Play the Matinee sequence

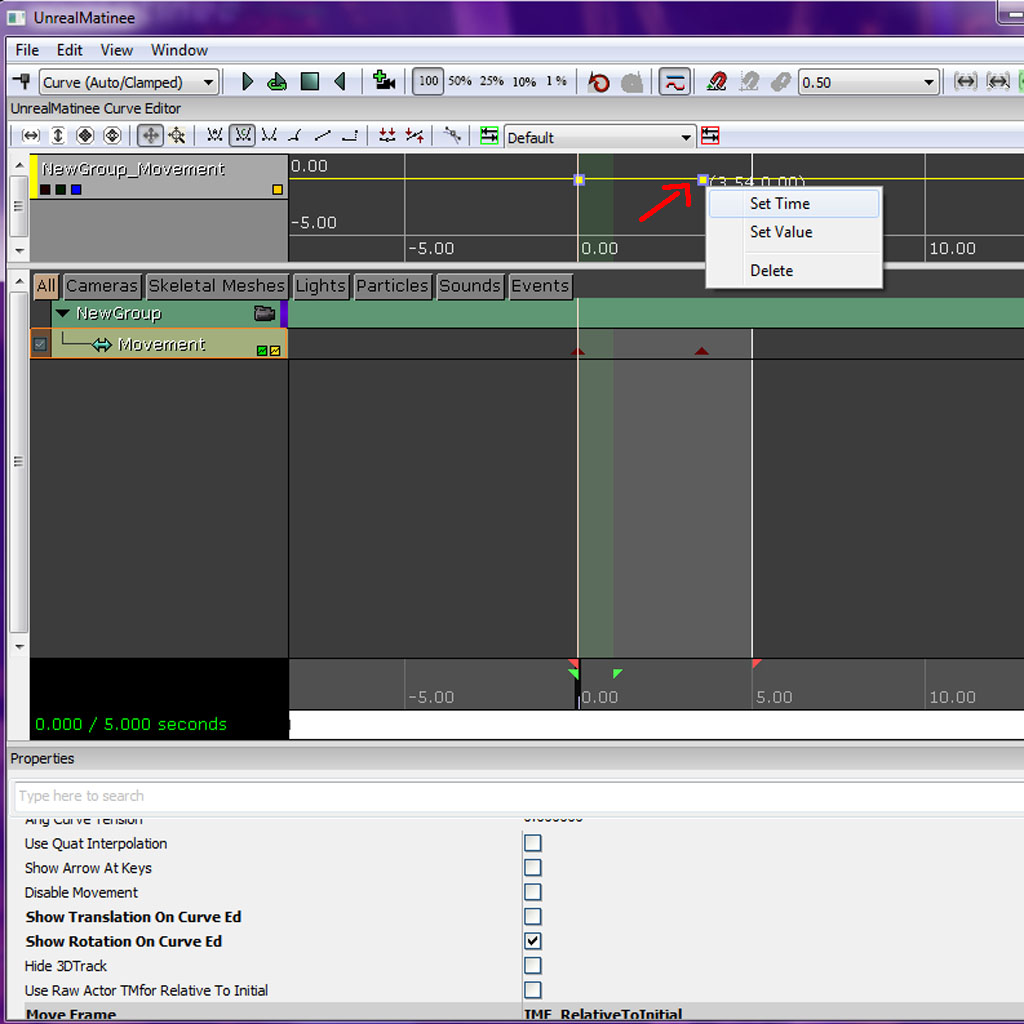click(247, 82)
